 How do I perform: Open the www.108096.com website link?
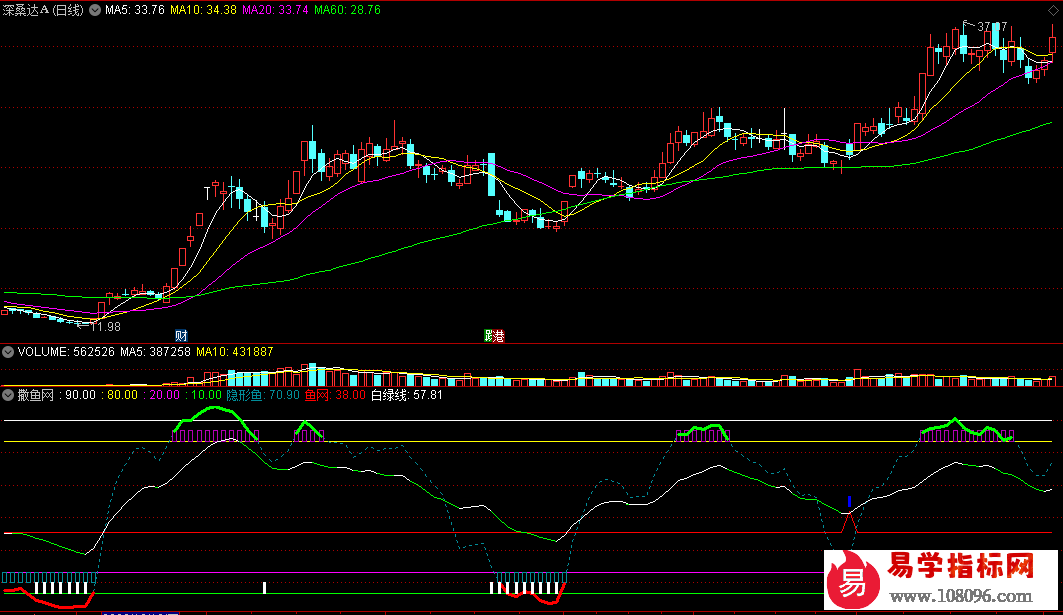[x=960, y=597]
